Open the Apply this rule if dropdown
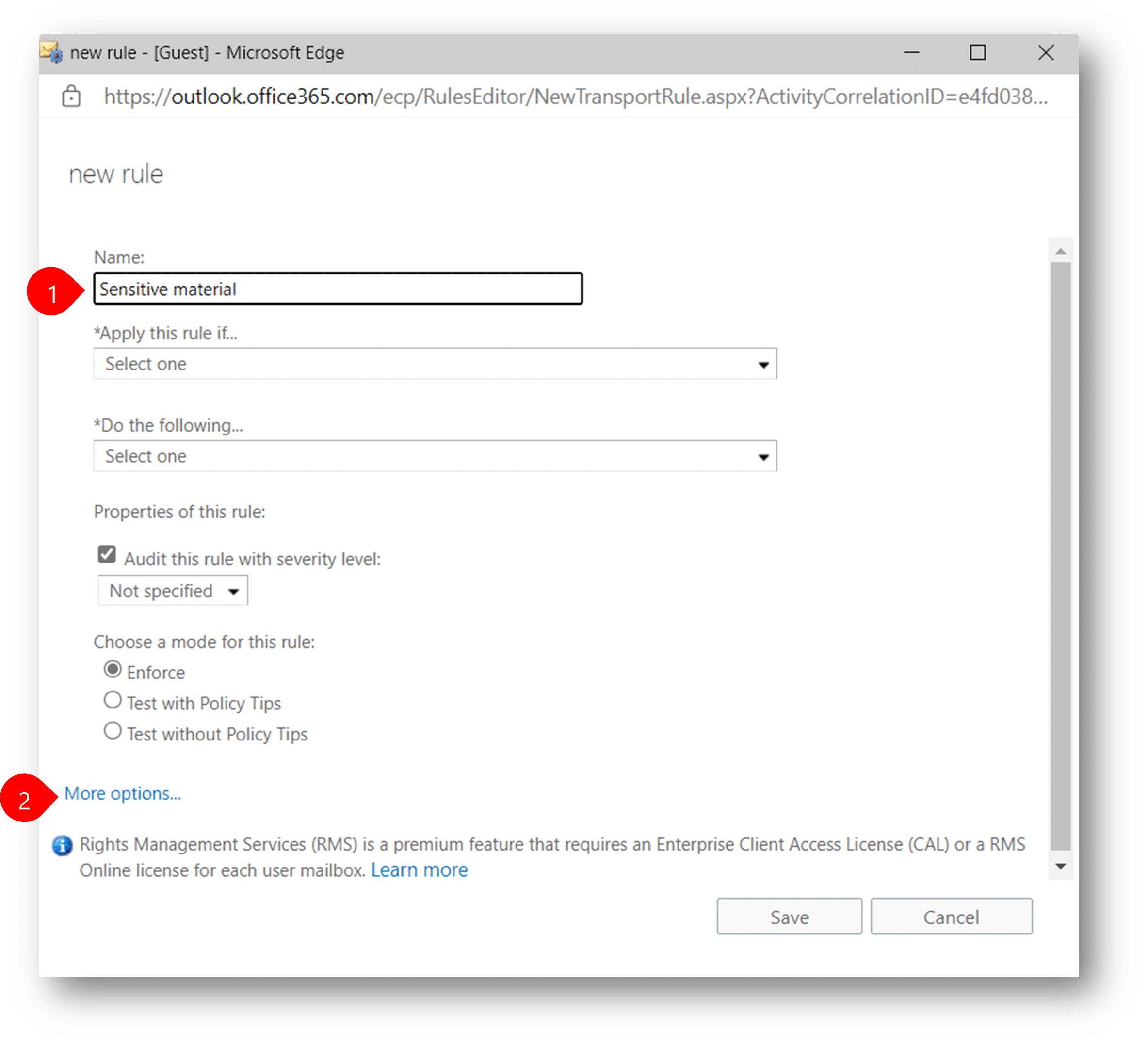Image resolution: width=1148 pixels, height=1046 pixels. [435, 364]
